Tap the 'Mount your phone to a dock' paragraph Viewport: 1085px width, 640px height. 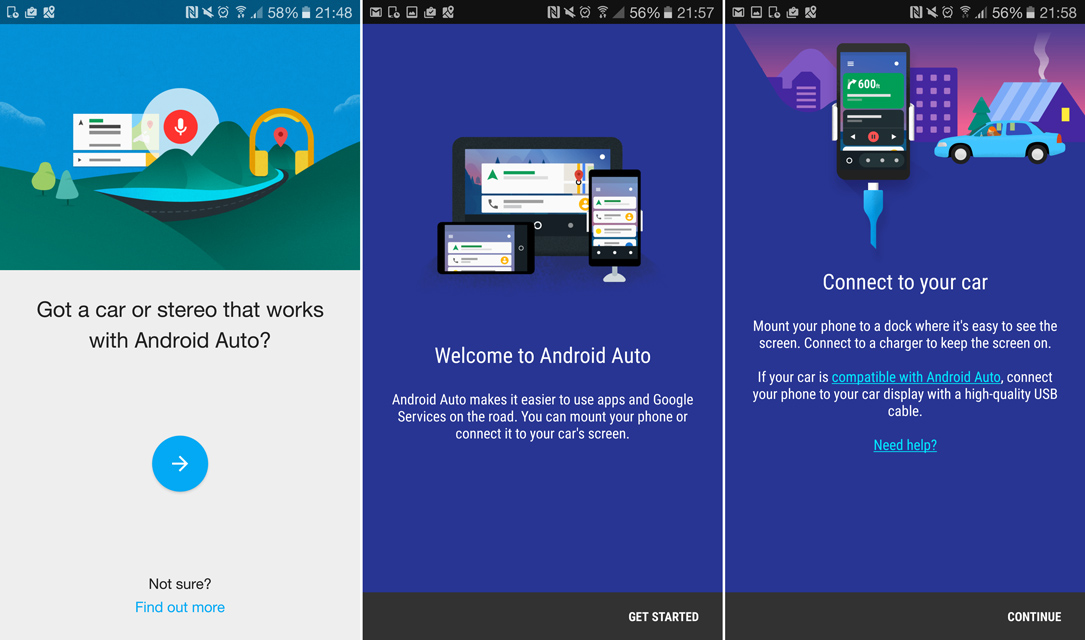(905, 335)
